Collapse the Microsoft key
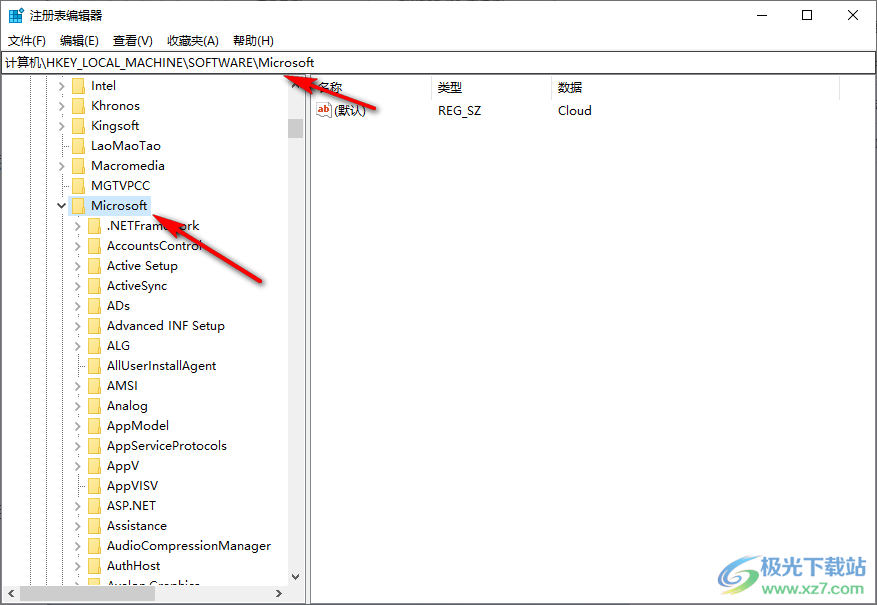Screen dimensions: 877x605 tap(62, 206)
